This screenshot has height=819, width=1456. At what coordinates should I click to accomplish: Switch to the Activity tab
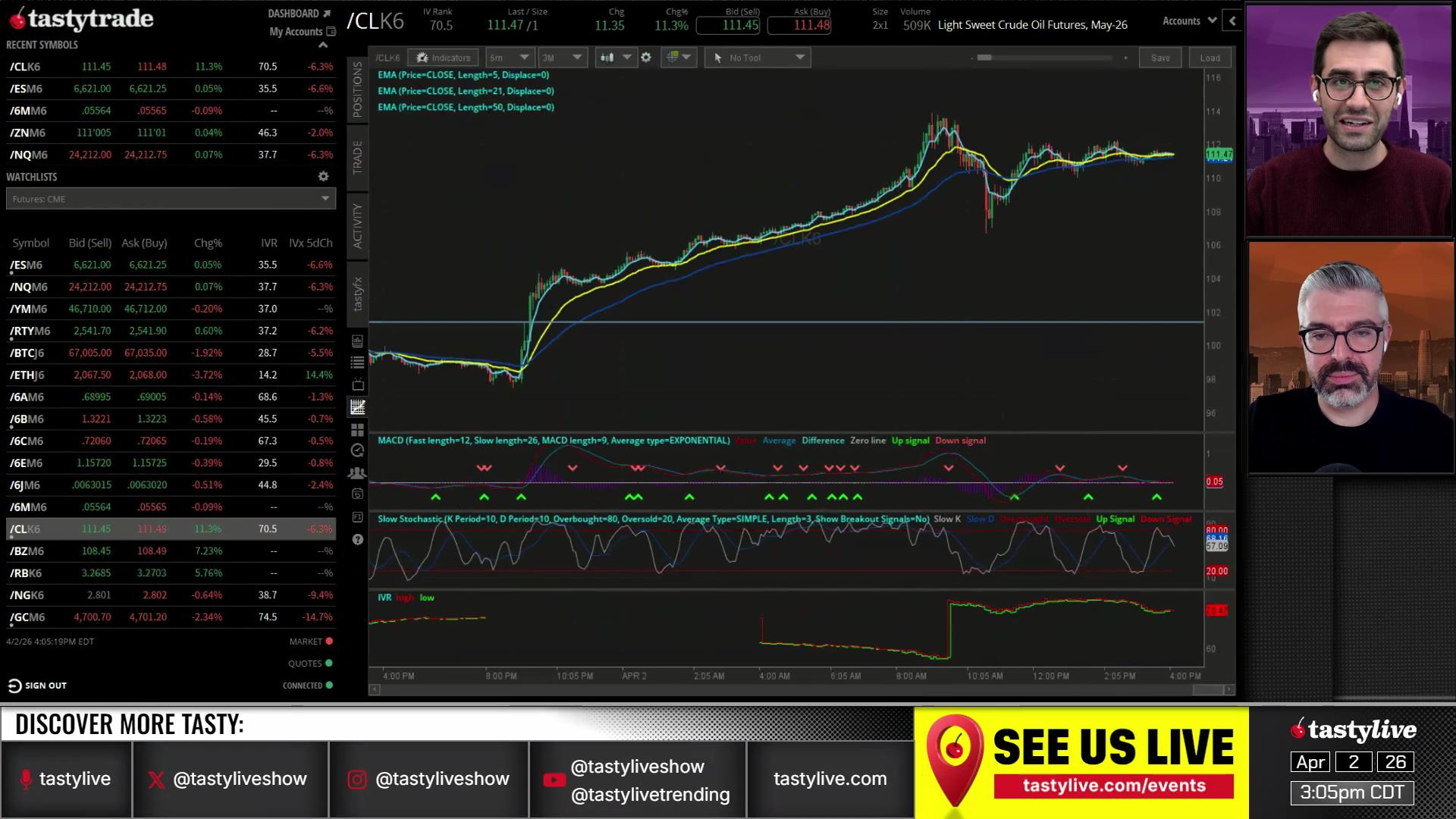[x=358, y=226]
